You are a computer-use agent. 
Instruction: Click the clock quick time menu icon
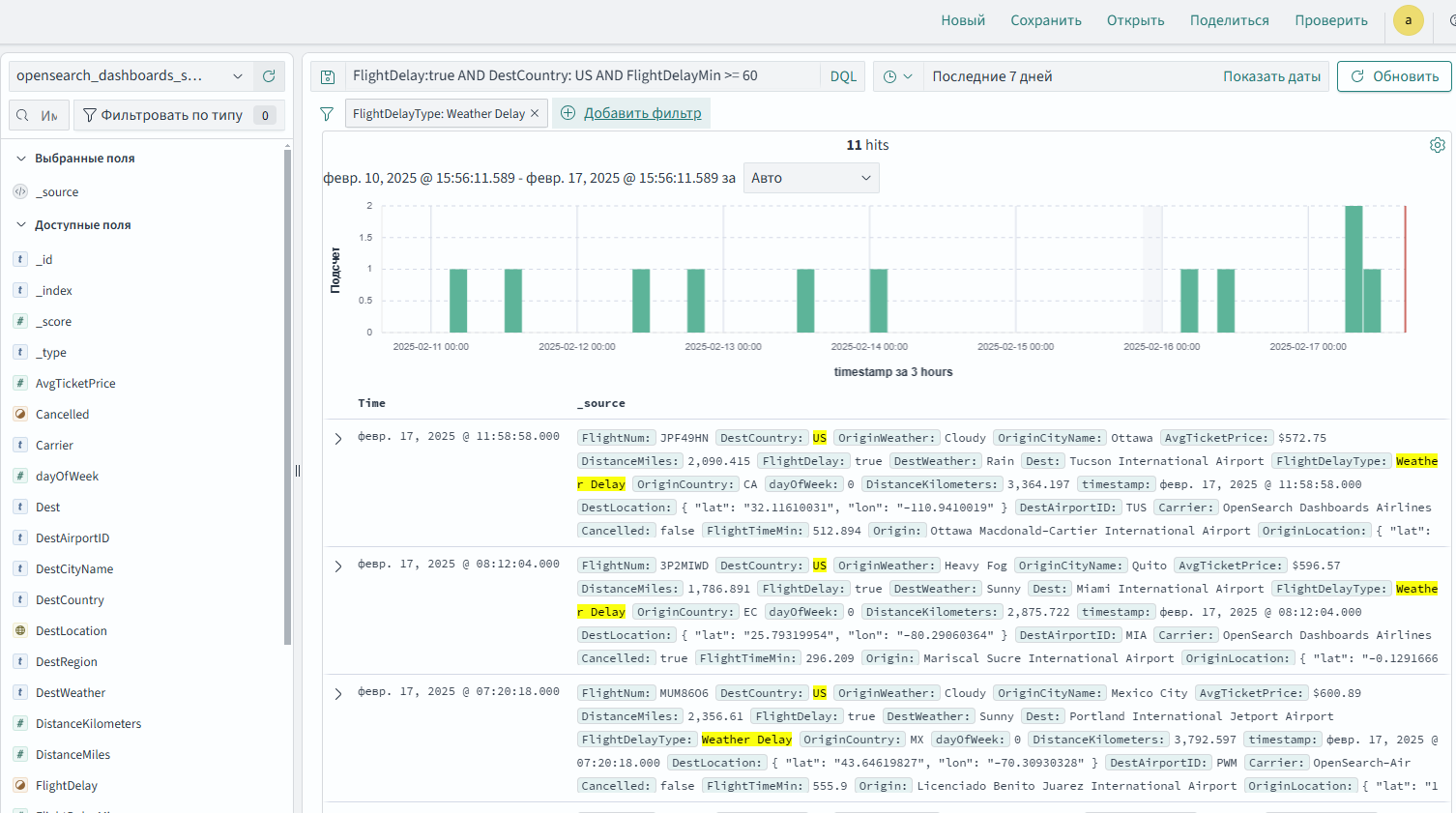[897, 76]
